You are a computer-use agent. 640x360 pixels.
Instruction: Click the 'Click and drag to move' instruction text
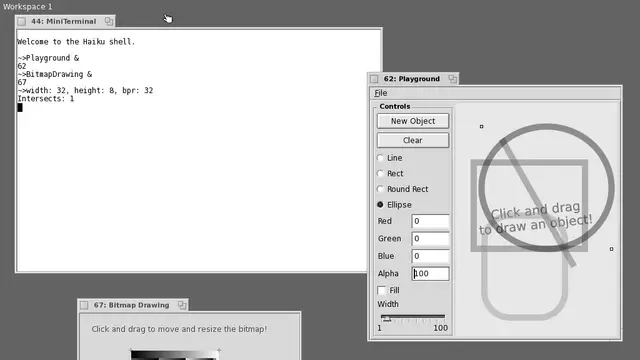pyautogui.click(x=179, y=329)
